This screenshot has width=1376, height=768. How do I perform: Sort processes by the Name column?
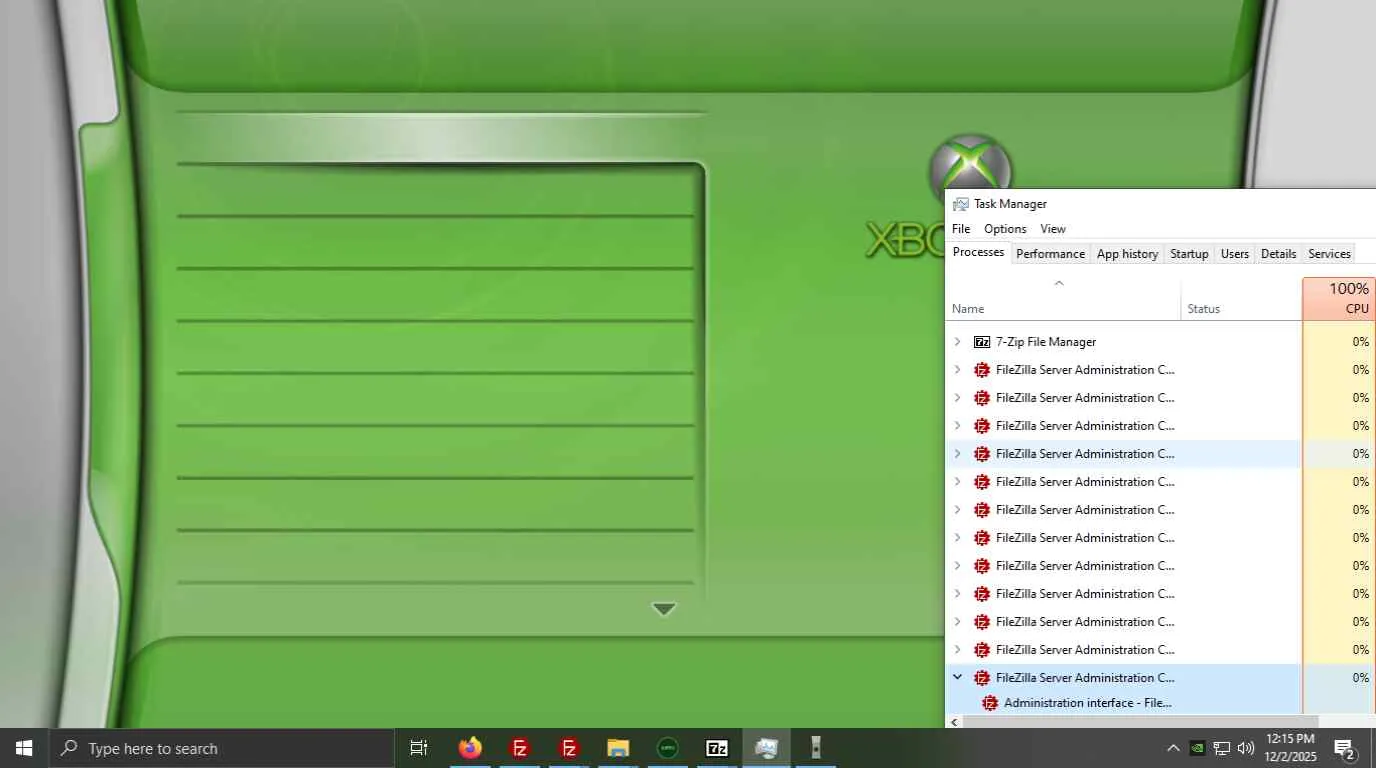point(1063,299)
